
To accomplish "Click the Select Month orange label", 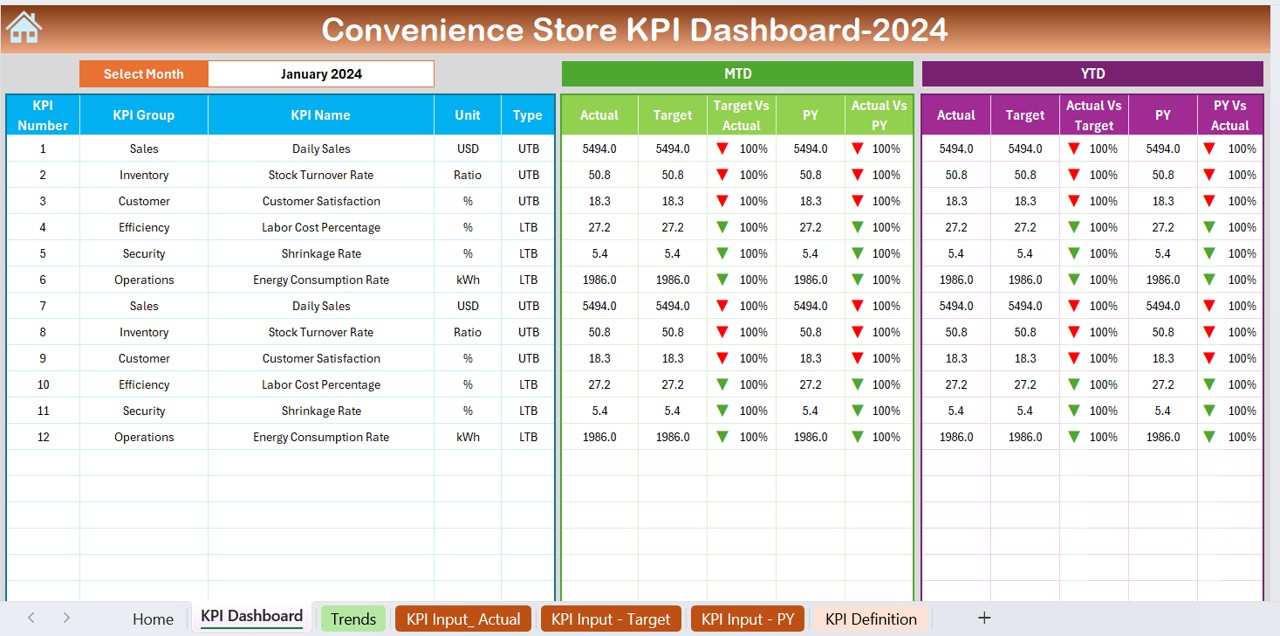I will [x=144, y=74].
